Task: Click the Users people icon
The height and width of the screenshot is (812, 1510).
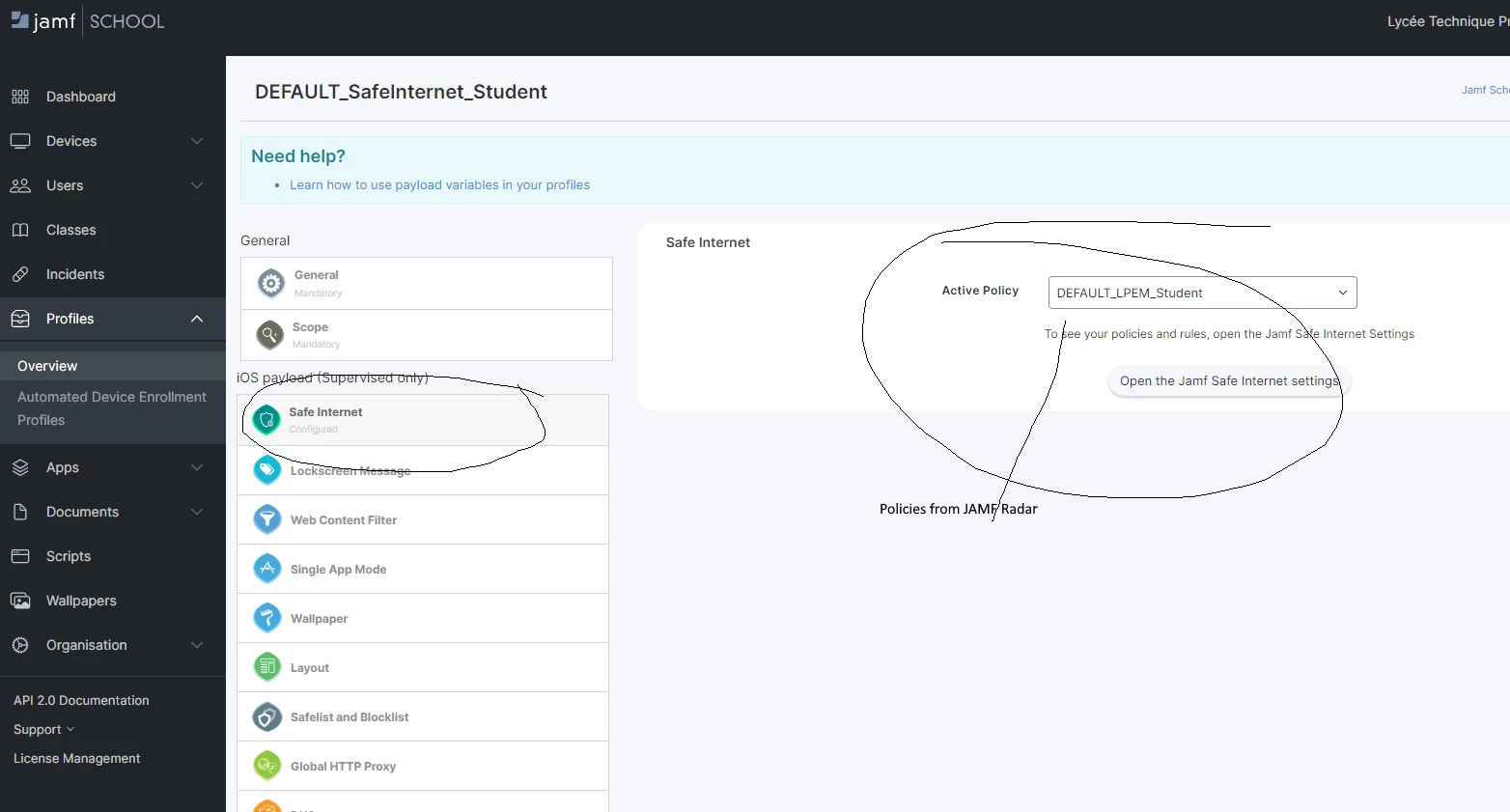Action: tap(20, 185)
